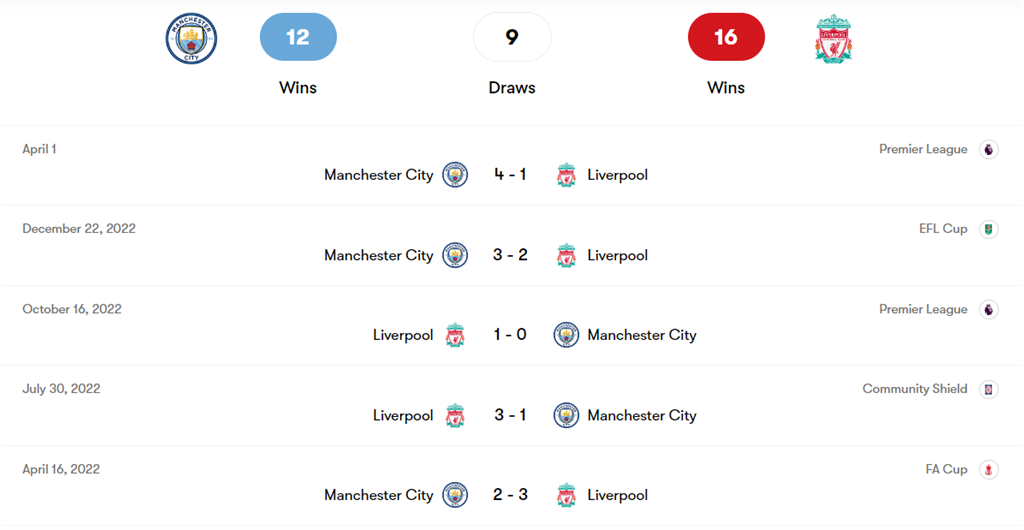Click the EFL Cup logo icon
This screenshot has width=1024, height=530.
click(988, 229)
